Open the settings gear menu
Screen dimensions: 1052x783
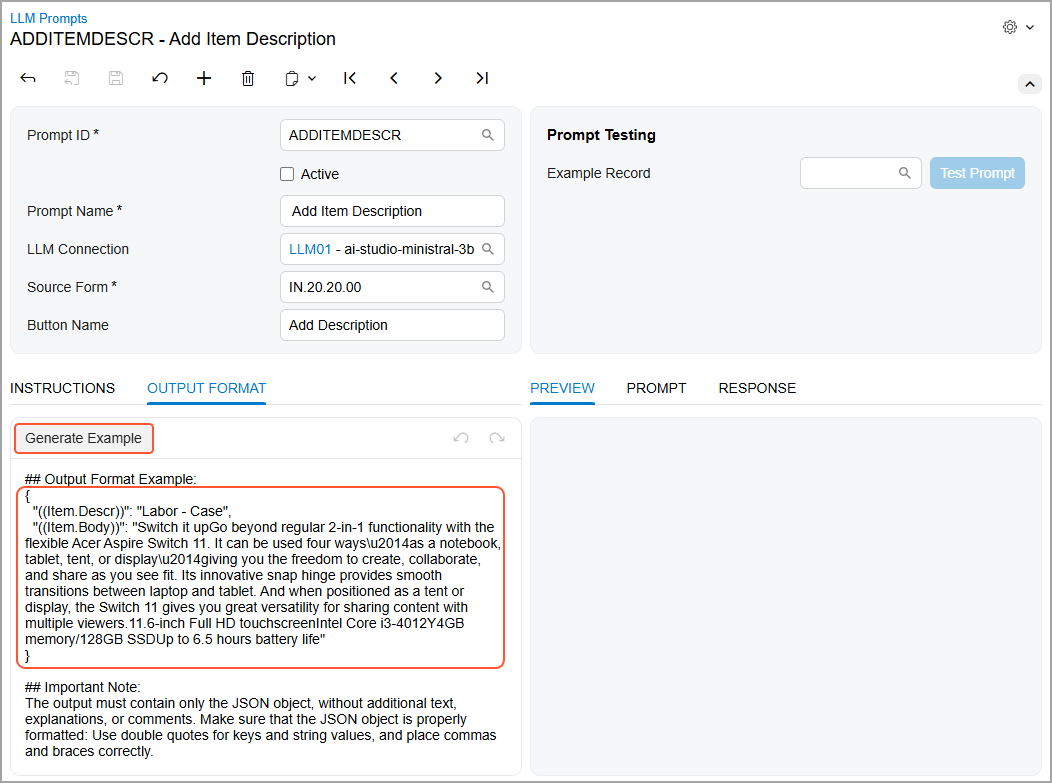[1018, 27]
